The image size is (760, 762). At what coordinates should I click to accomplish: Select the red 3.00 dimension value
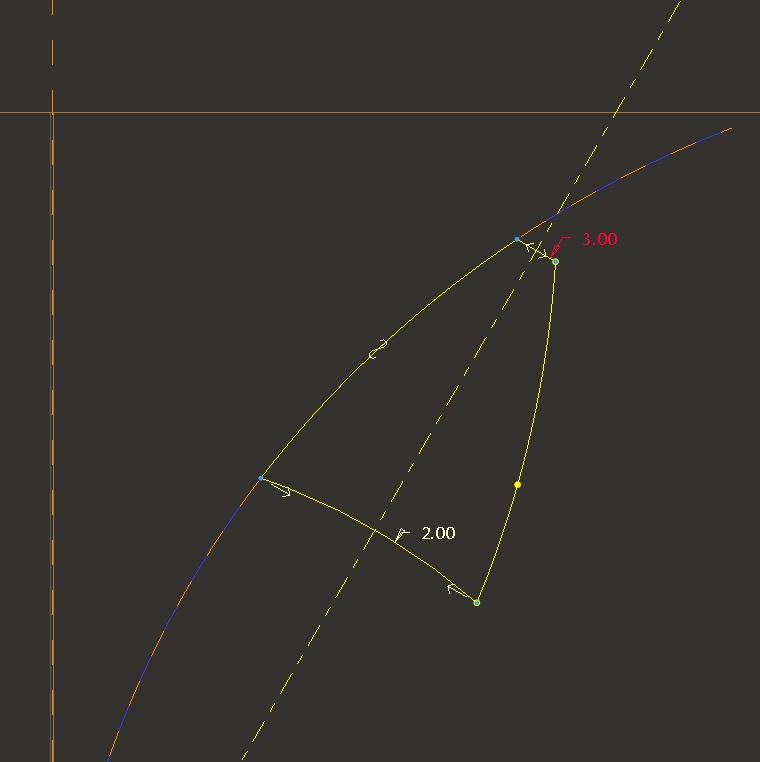600,239
